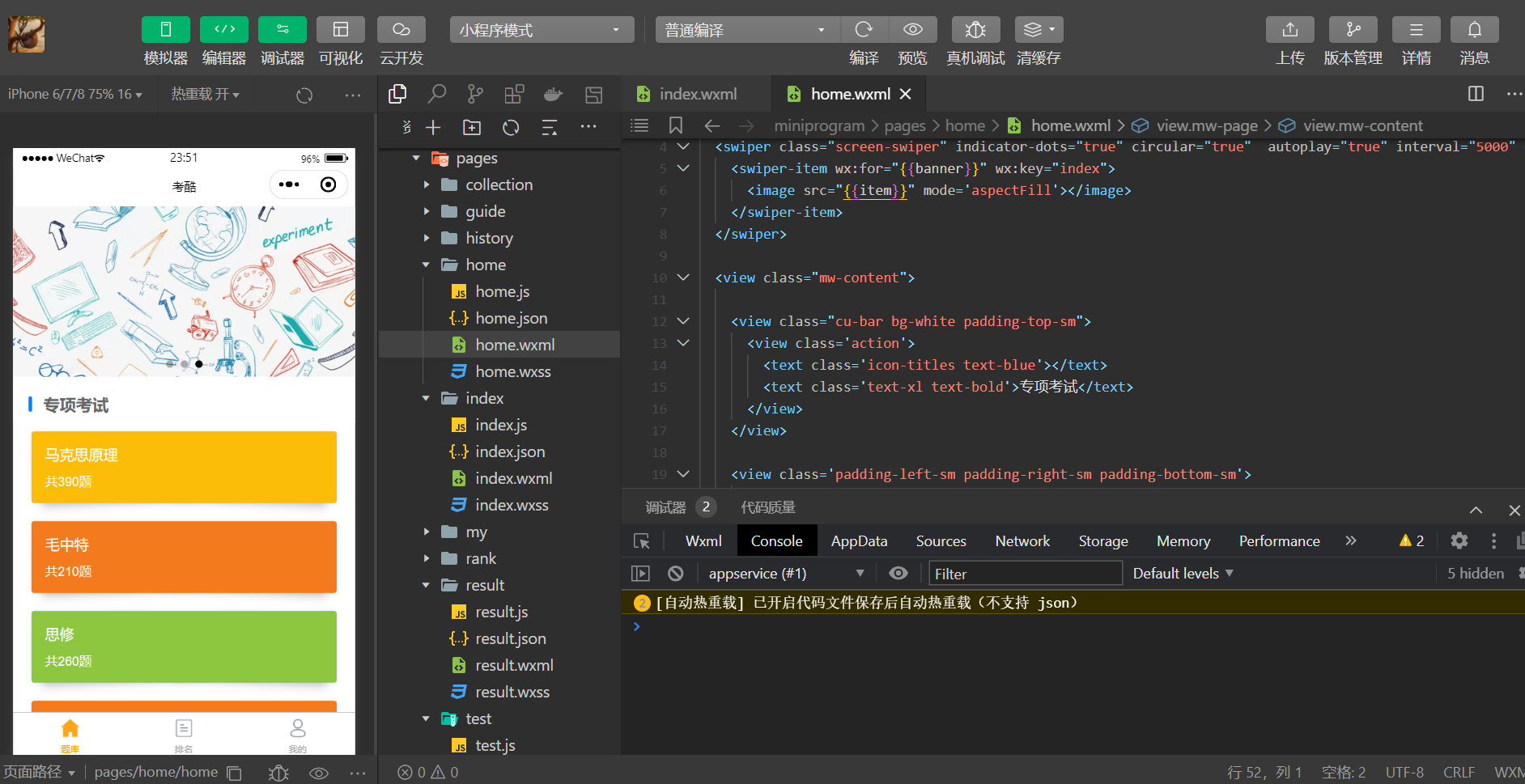
Task: Open DevTools settings gear icon
Action: pyautogui.click(x=1459, y=541)
